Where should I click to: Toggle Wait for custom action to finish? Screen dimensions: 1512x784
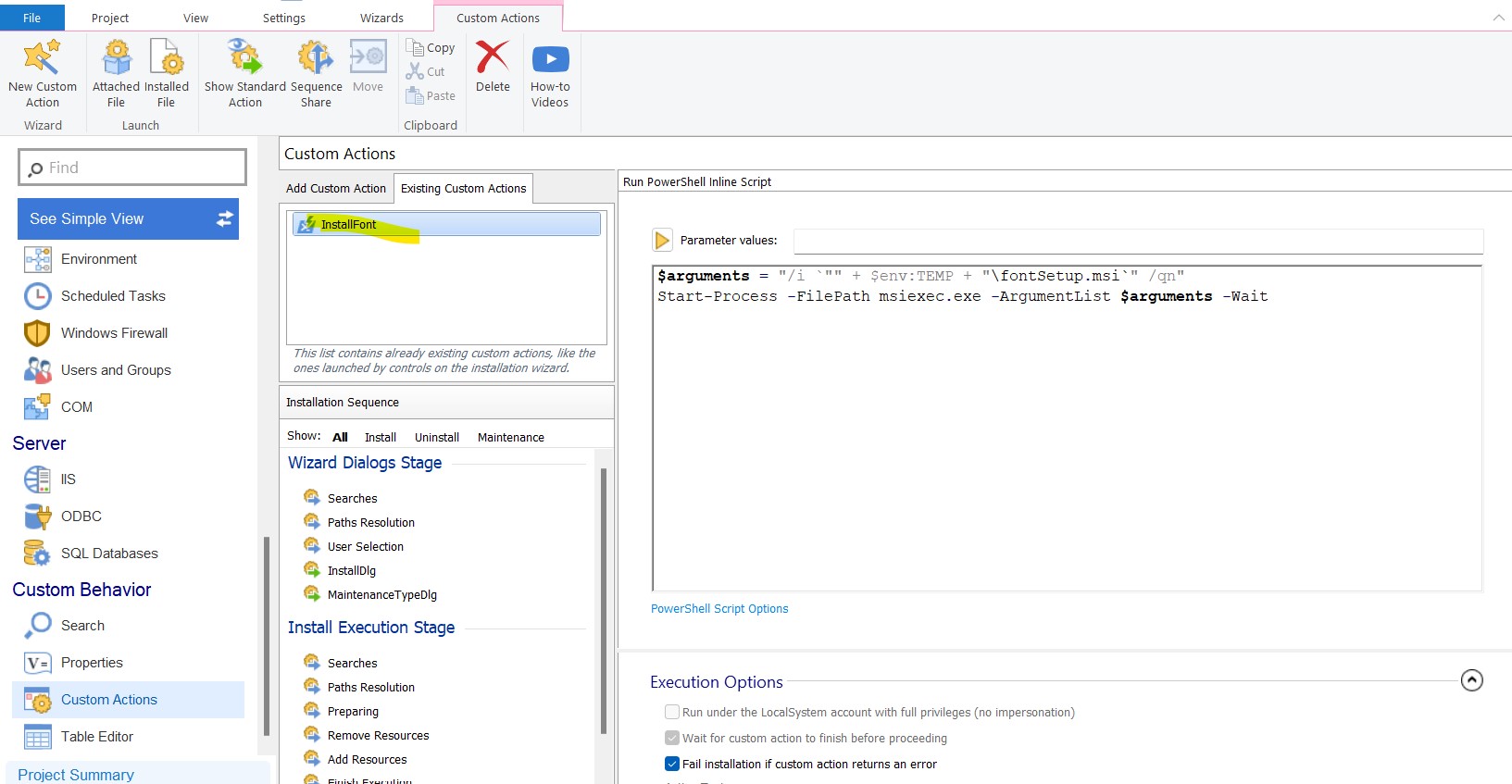672,739
